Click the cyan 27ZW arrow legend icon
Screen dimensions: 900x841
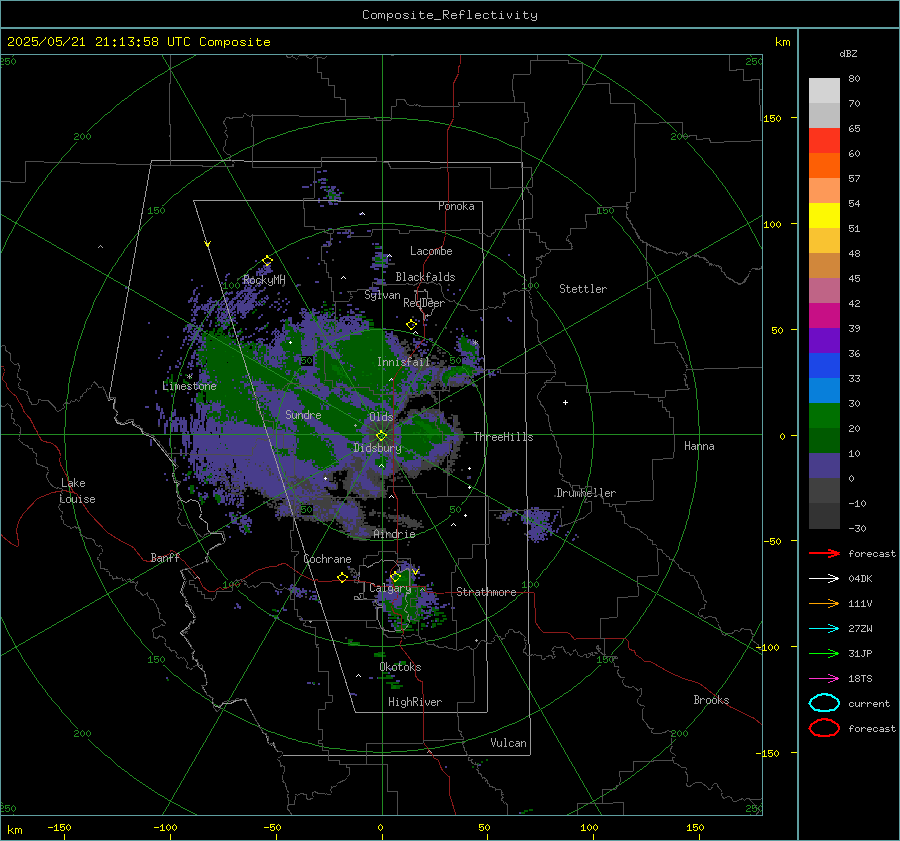click(824, 629)
